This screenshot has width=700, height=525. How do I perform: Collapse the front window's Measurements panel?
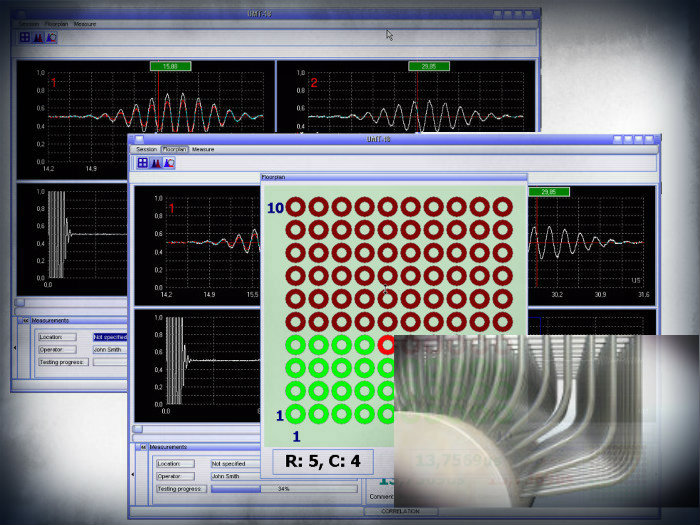click(143, 447)
